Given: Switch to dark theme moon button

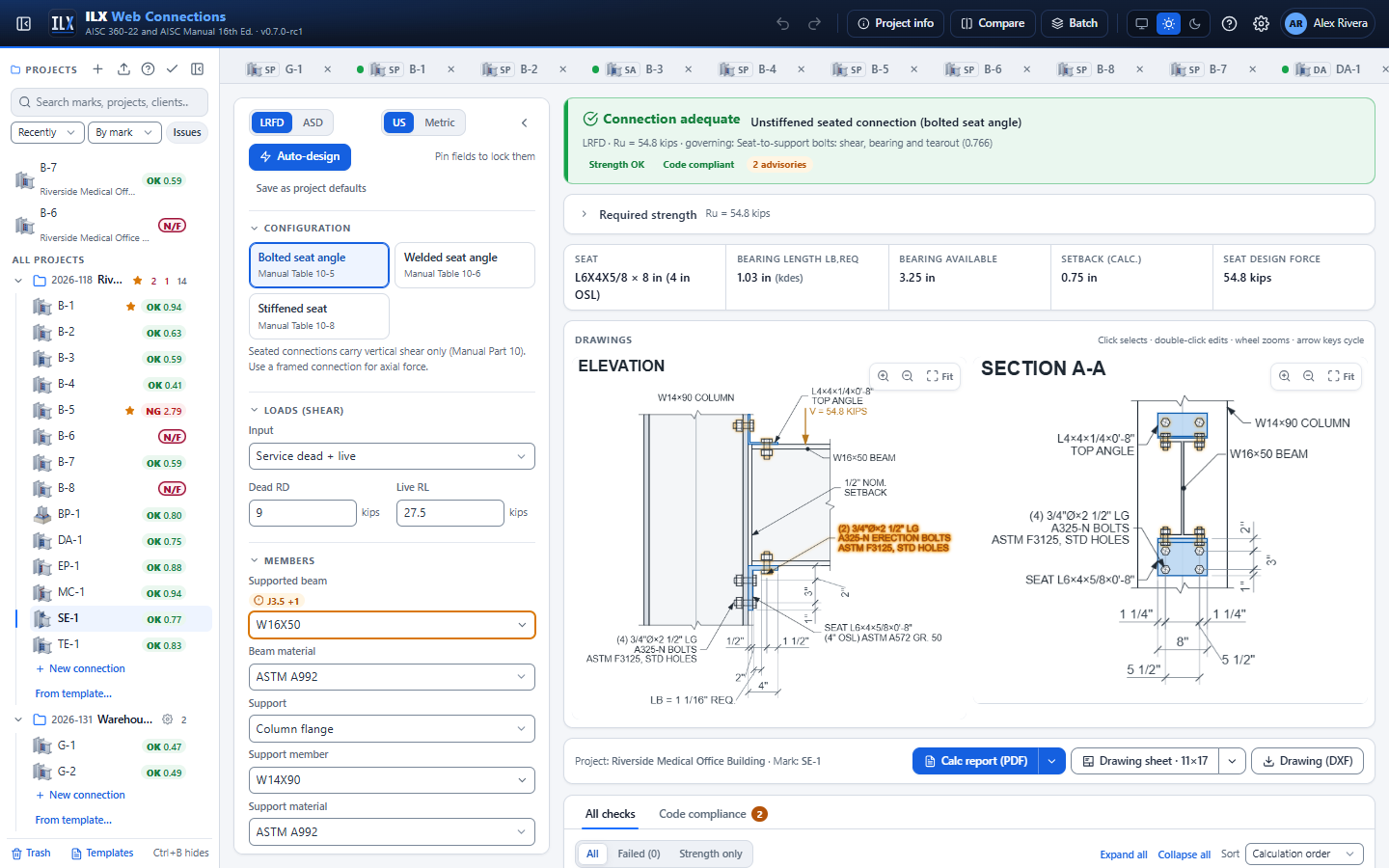Looking at the screenshot, I should [1195, 23].
